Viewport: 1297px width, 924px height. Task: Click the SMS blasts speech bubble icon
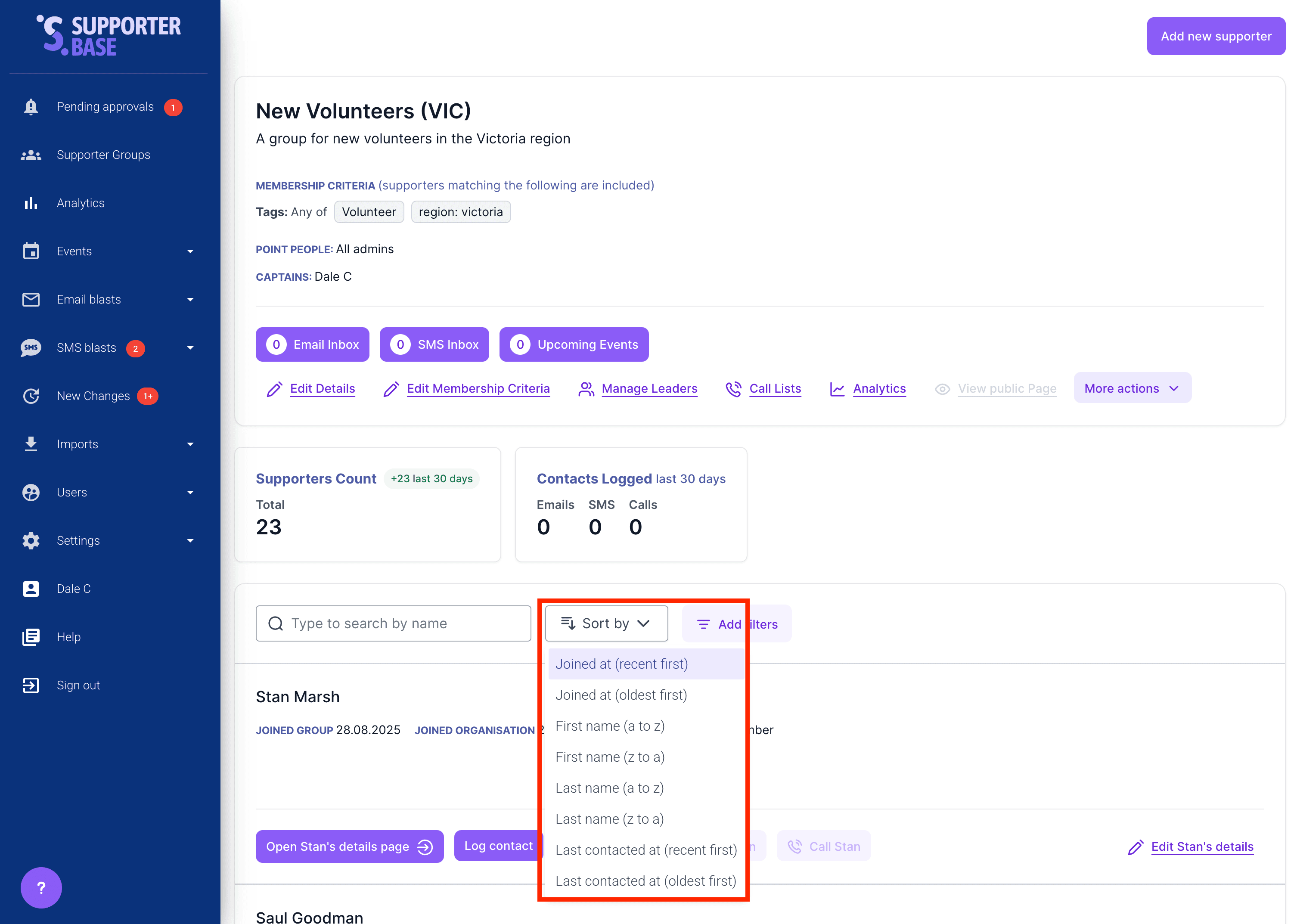point(31,347)
